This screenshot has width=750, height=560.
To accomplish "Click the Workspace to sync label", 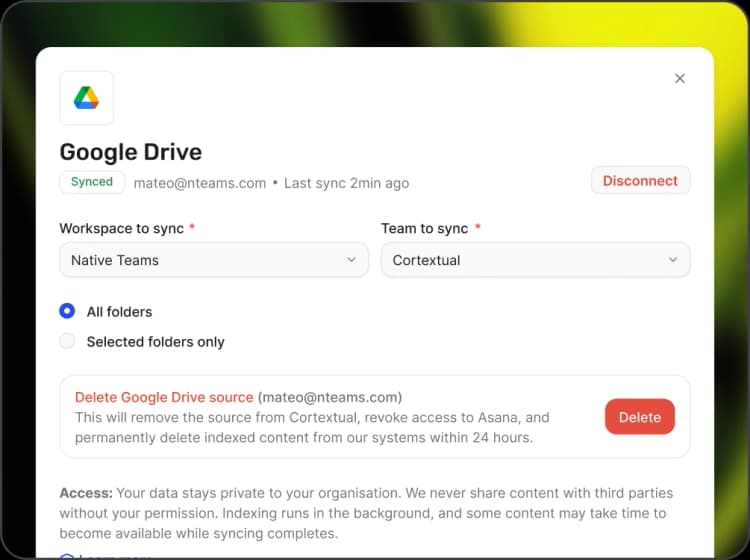I will (x=121, y=228).
